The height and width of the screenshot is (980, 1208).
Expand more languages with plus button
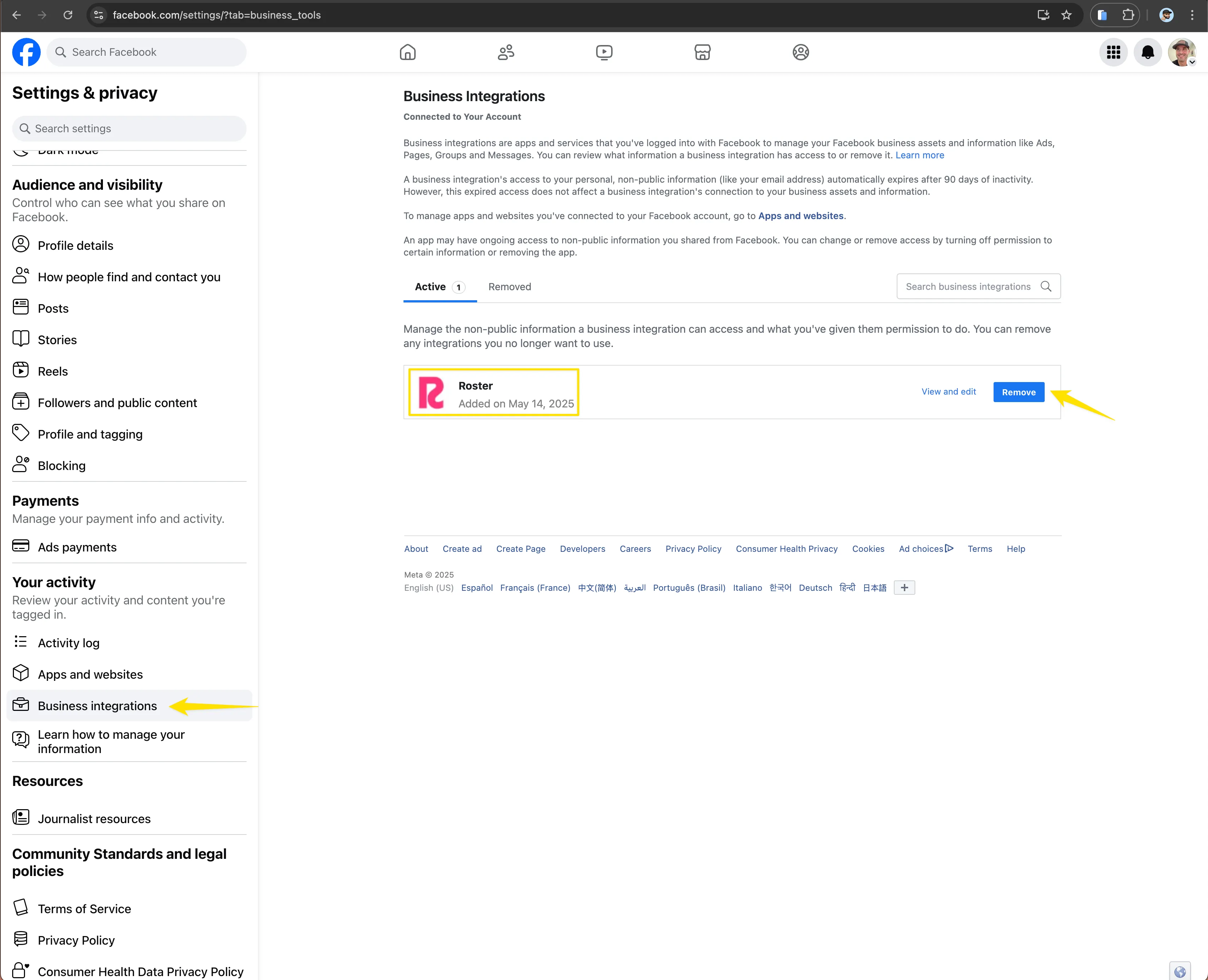pos(904,588)
